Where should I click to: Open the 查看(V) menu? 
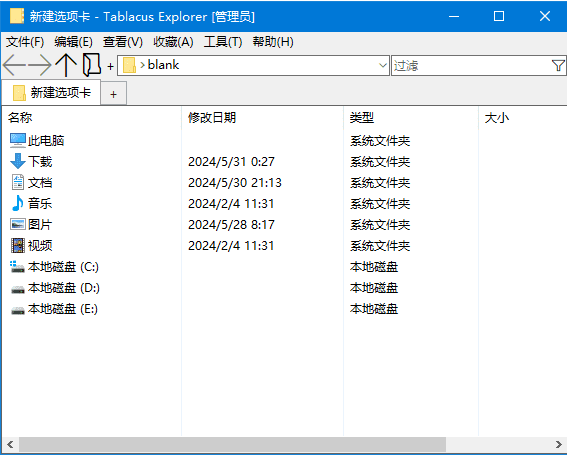coord(123,42)
